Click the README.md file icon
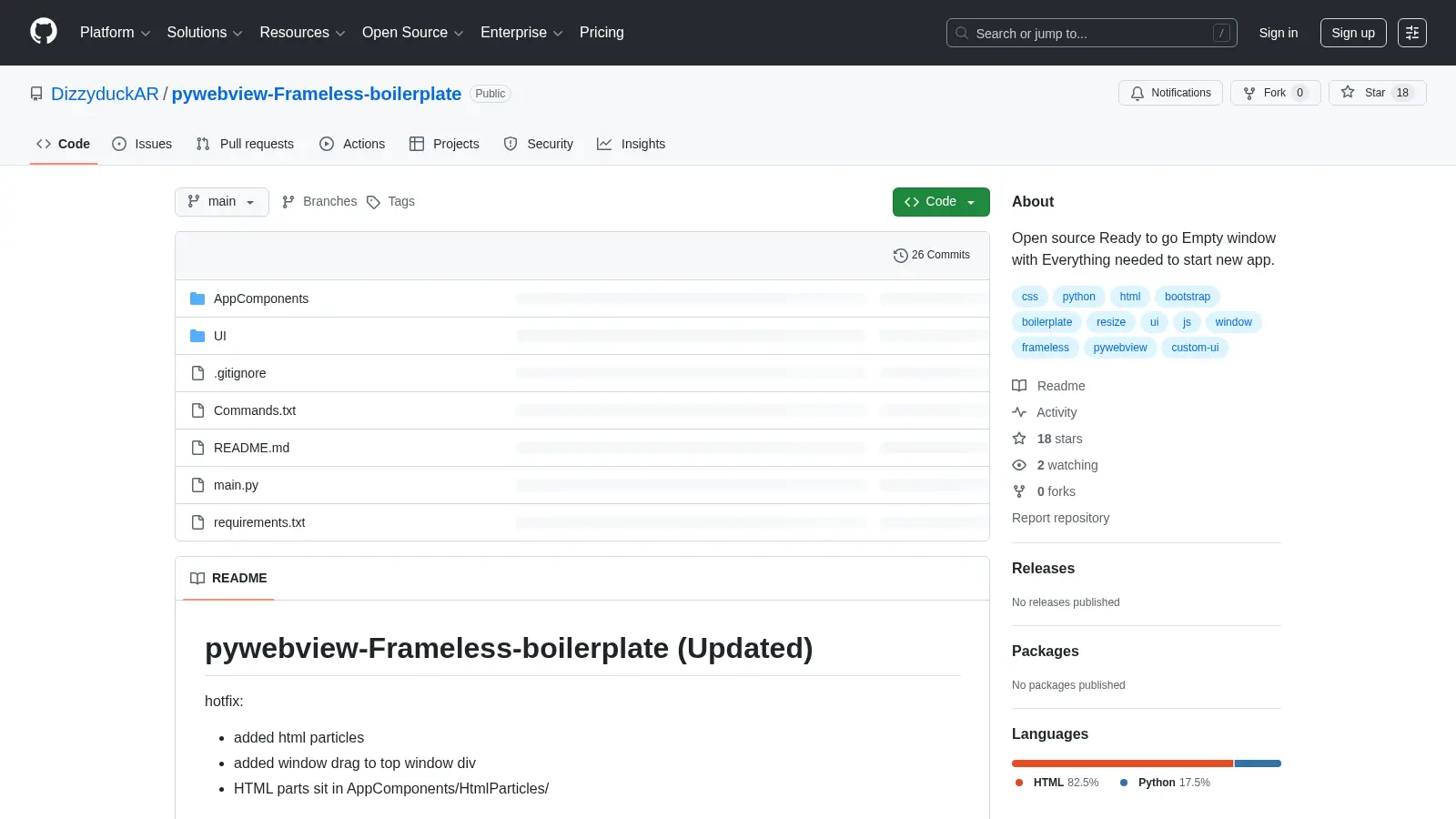 pyautogui.click(x=197, y=448)
